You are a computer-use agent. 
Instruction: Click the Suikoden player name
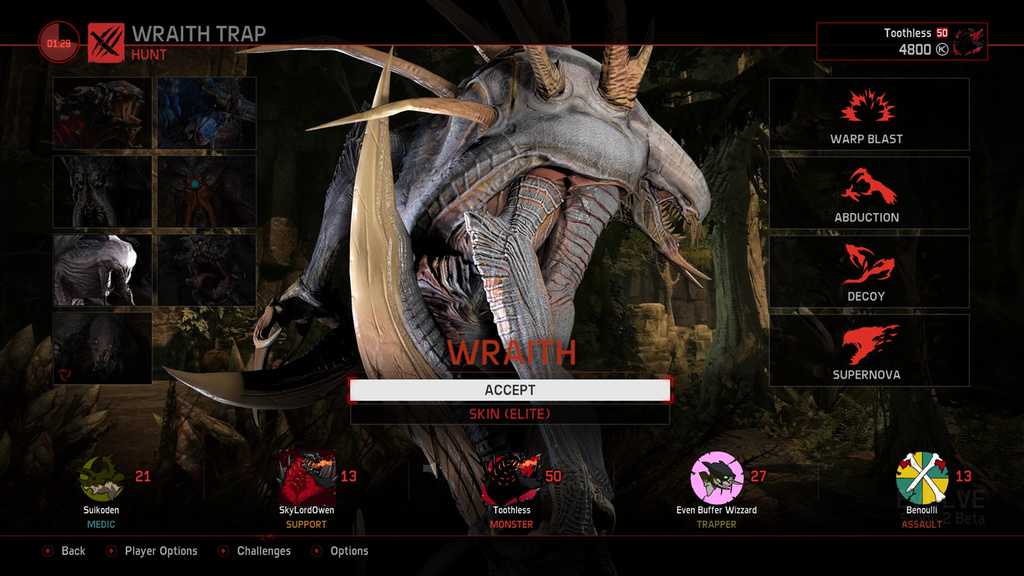point(101,510)
